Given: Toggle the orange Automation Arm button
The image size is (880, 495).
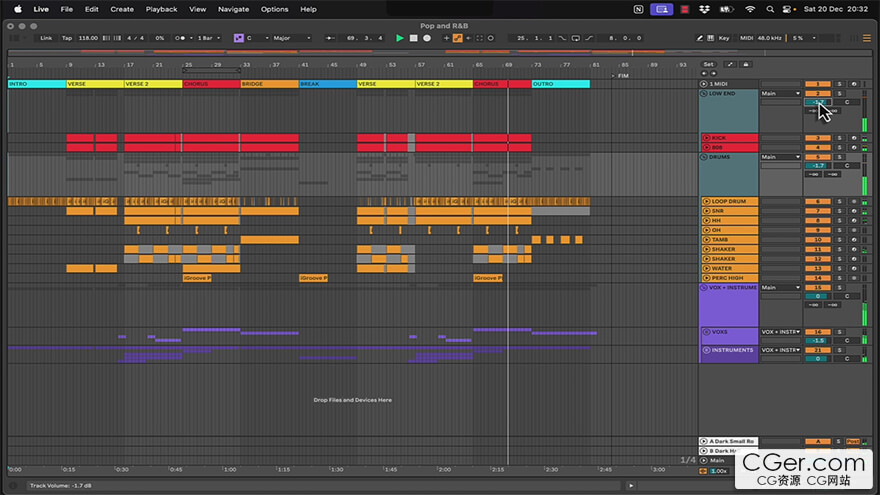Looking at the screenshot, I should [x=457, y=38].
